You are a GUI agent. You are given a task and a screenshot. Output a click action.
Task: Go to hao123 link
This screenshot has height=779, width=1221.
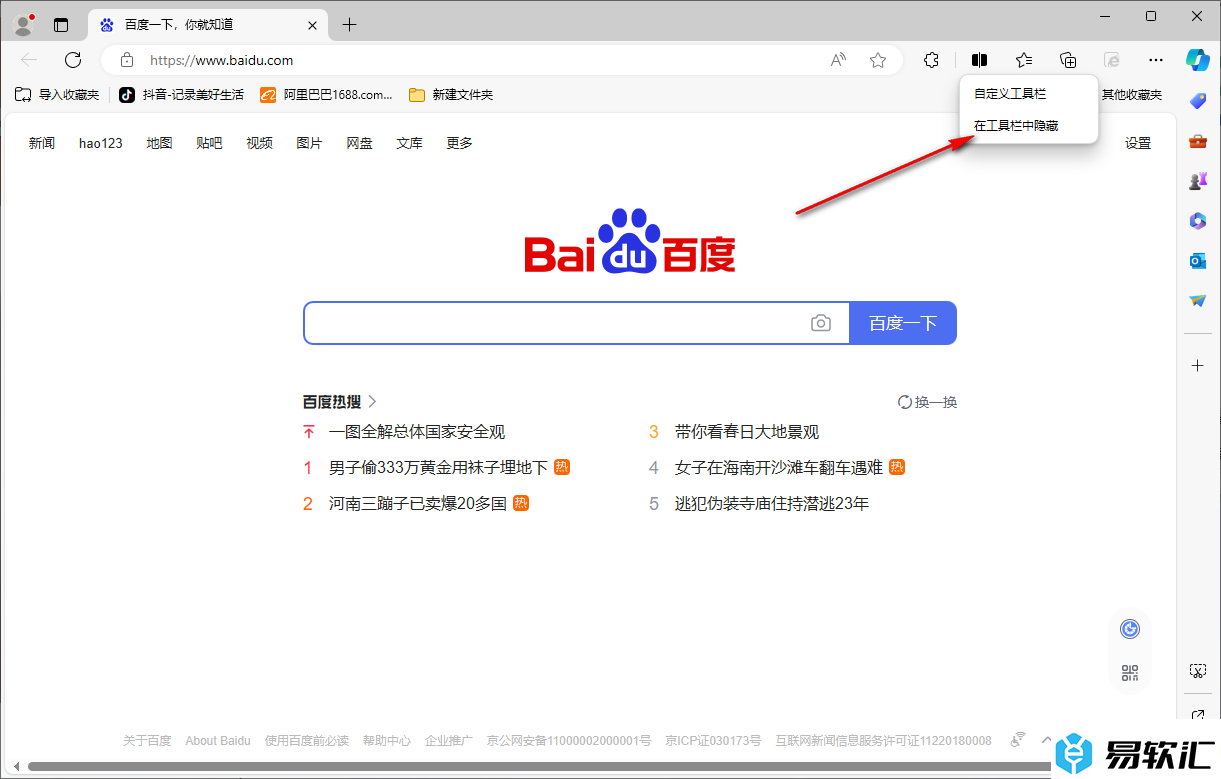101,143
